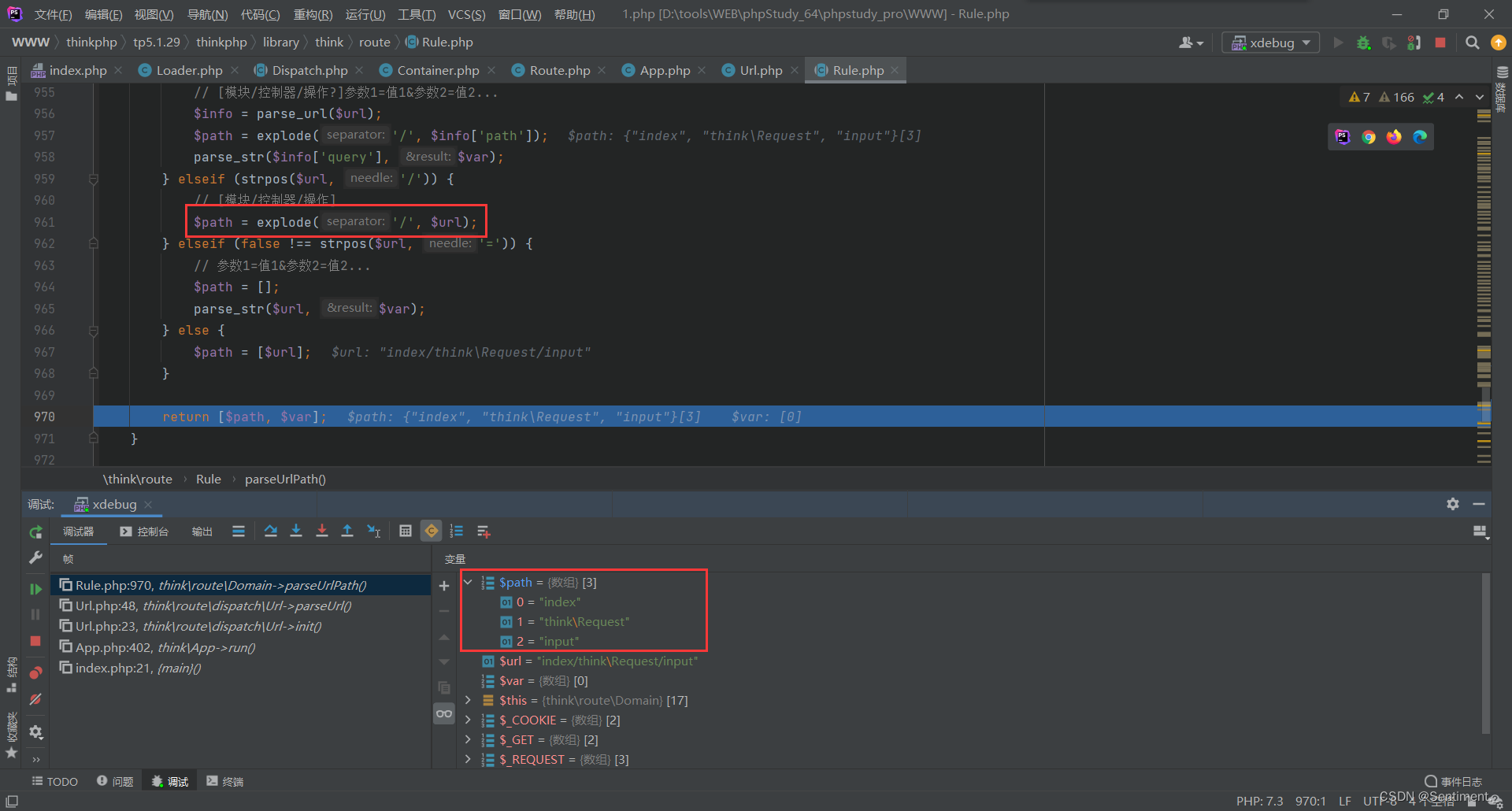Click the Run to Cursor icon
1512x811 pixels.
374,531
